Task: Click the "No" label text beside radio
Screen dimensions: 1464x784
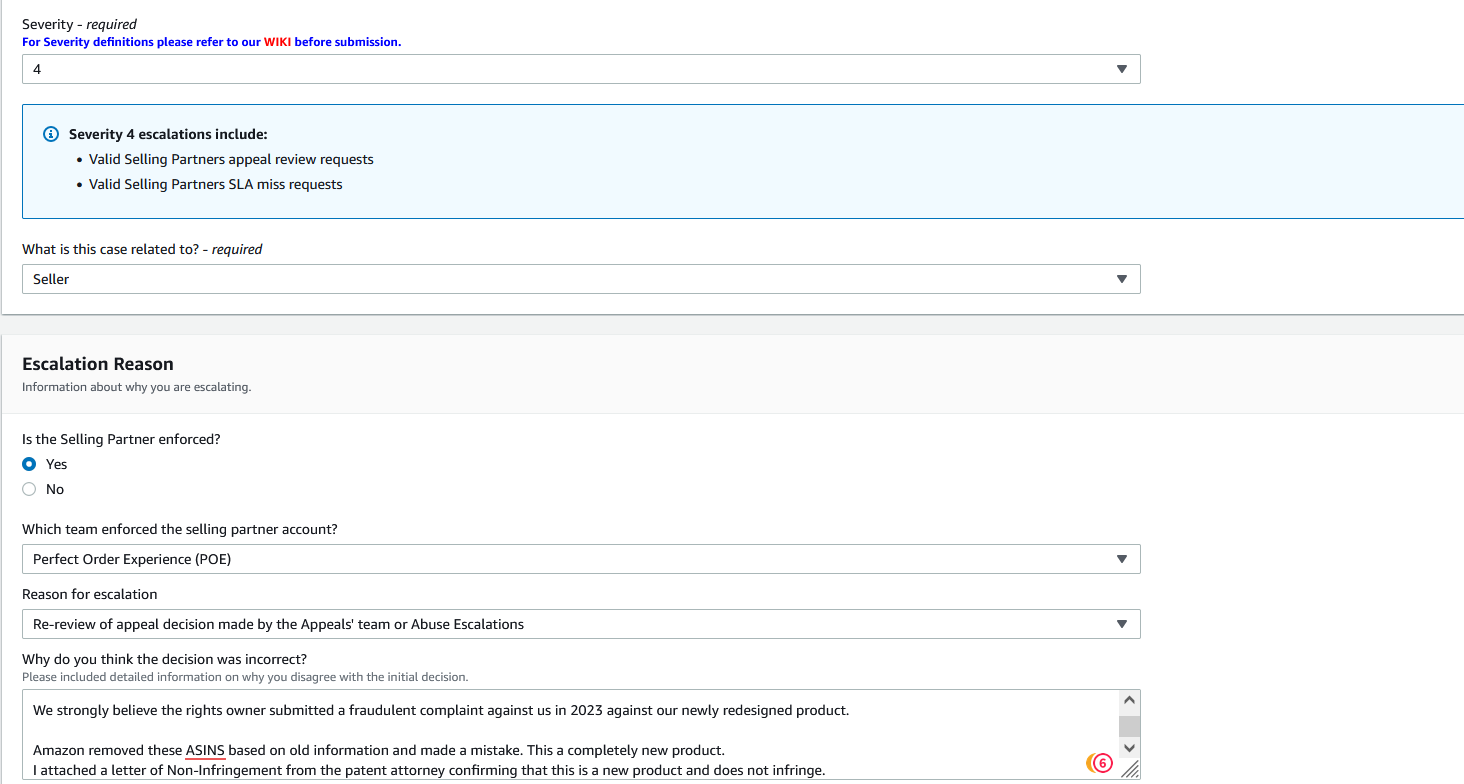Action: tap(55, 489)
